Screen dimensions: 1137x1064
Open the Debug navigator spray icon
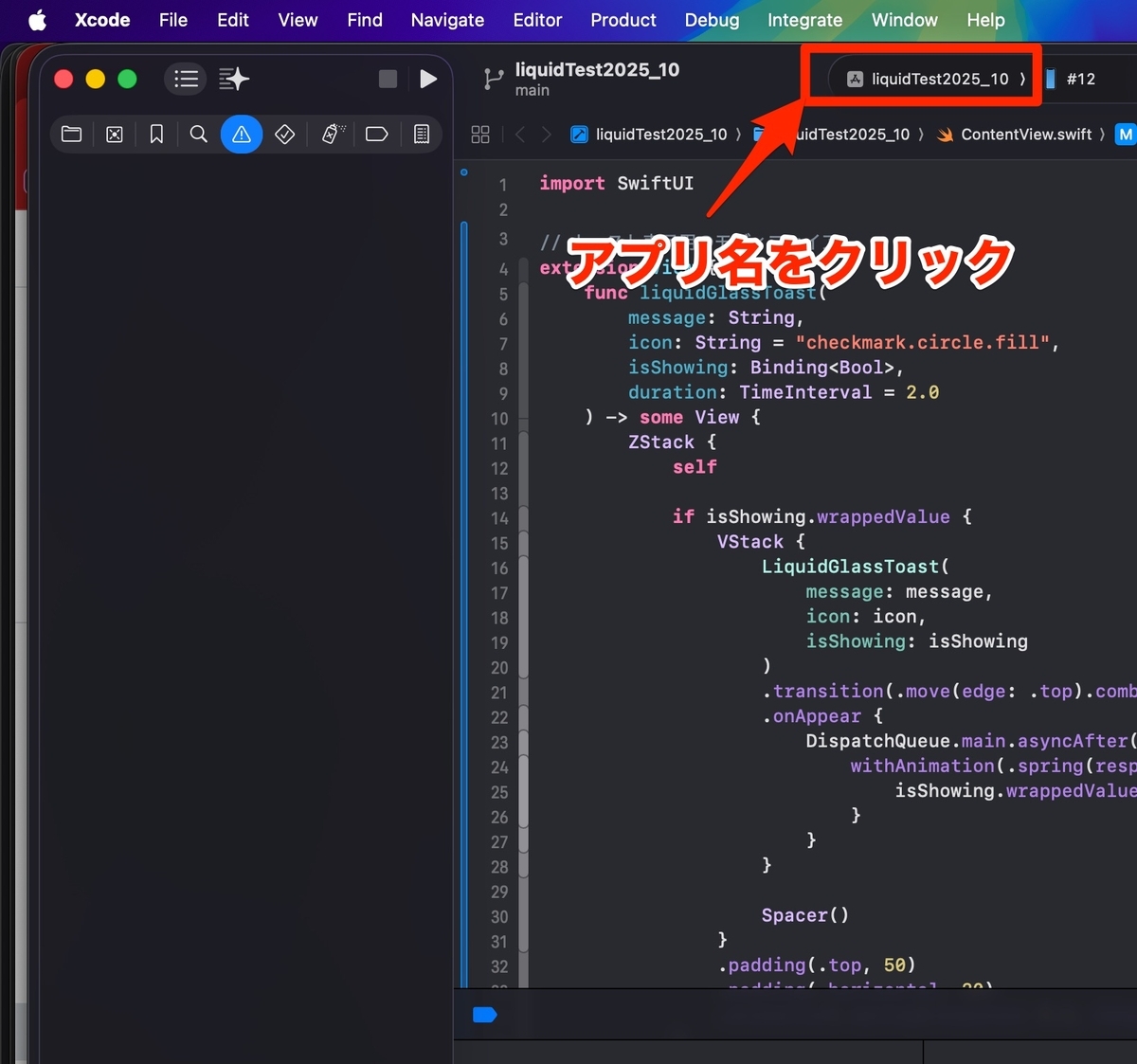coord(333,135)
